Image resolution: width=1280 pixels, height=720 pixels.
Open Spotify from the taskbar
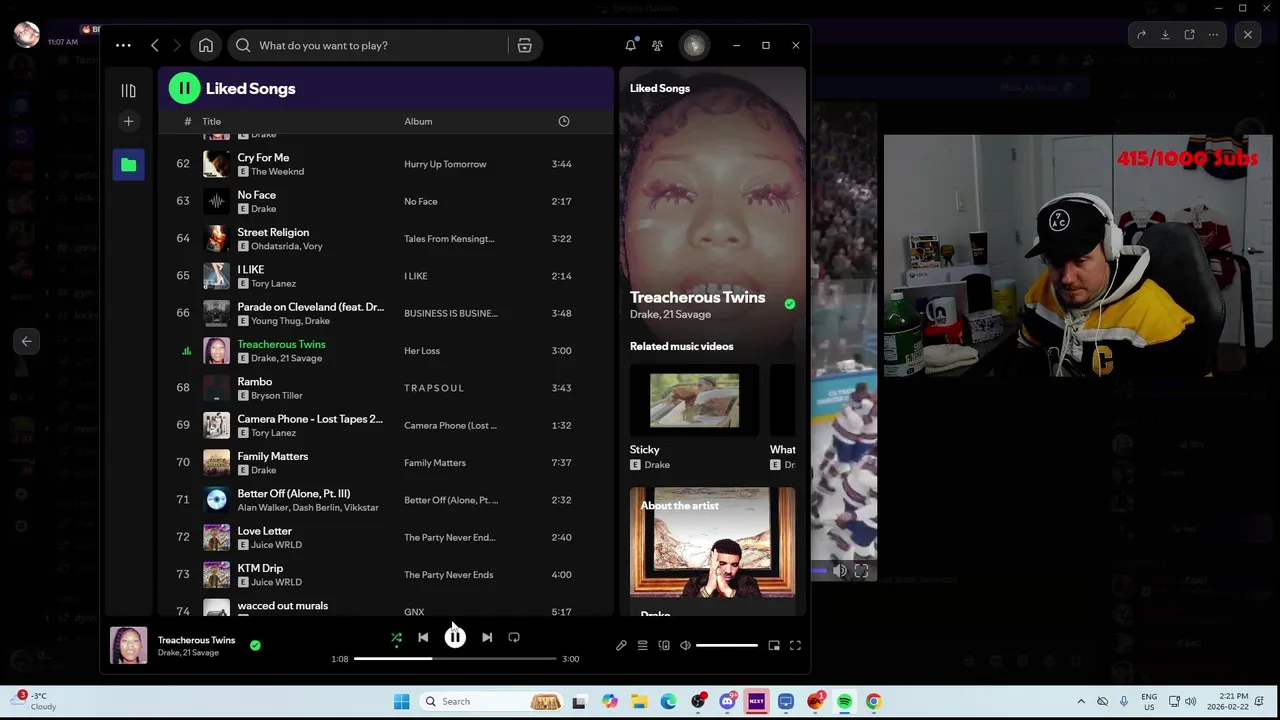pos(845,701)
